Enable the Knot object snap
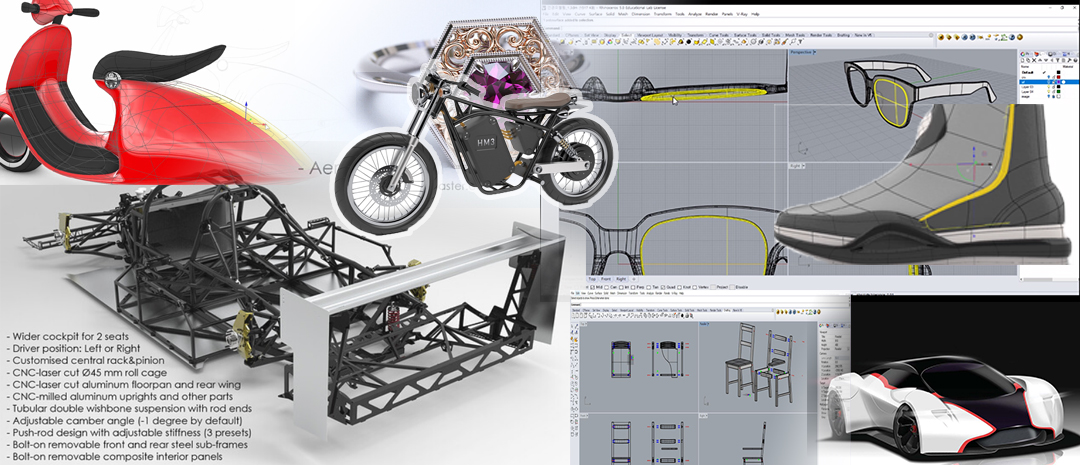 (680, 287)
